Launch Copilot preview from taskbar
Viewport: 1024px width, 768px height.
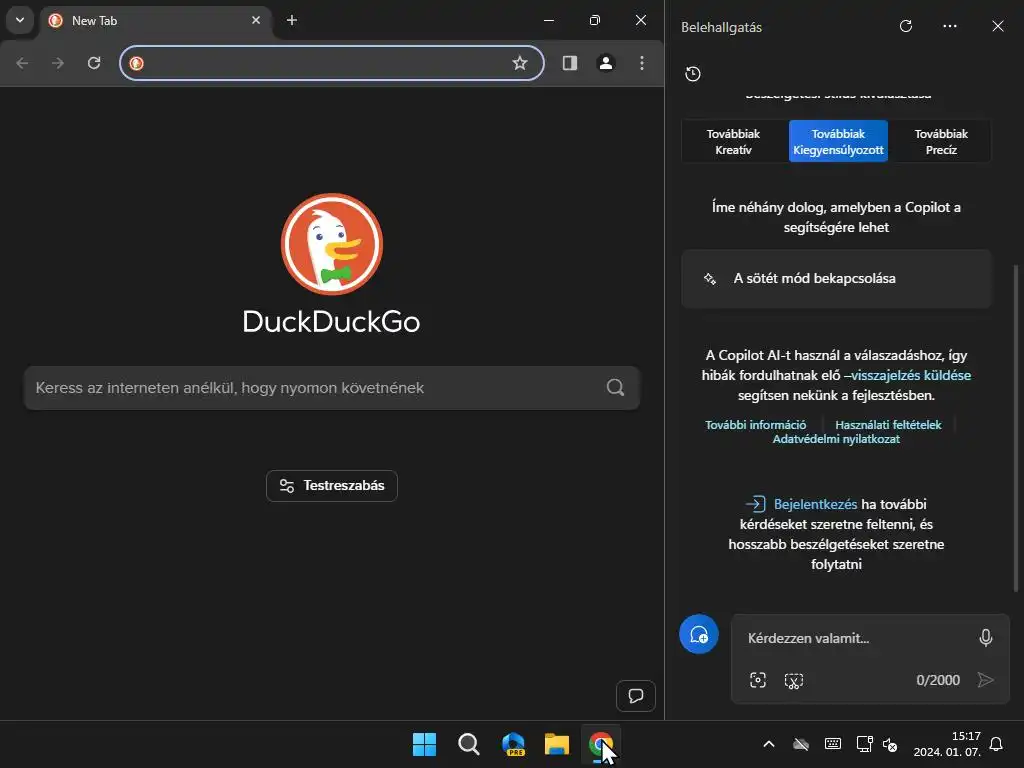click(x=513, y=744)
